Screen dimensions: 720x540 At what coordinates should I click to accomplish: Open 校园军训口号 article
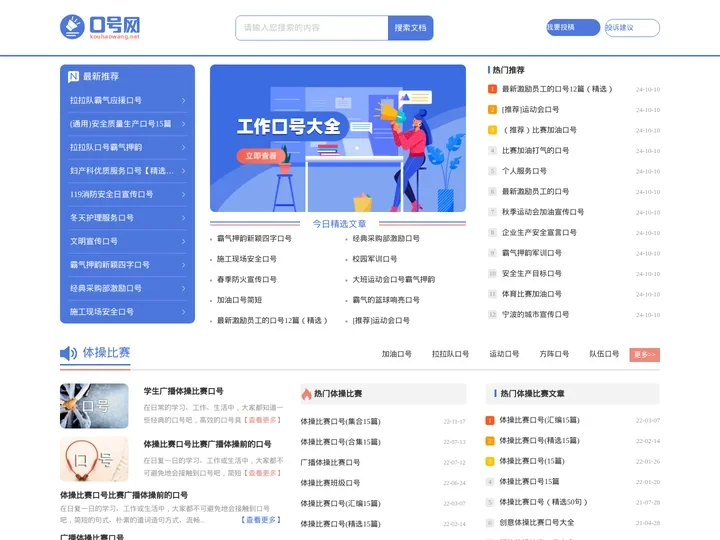click(x=374, y=259)
